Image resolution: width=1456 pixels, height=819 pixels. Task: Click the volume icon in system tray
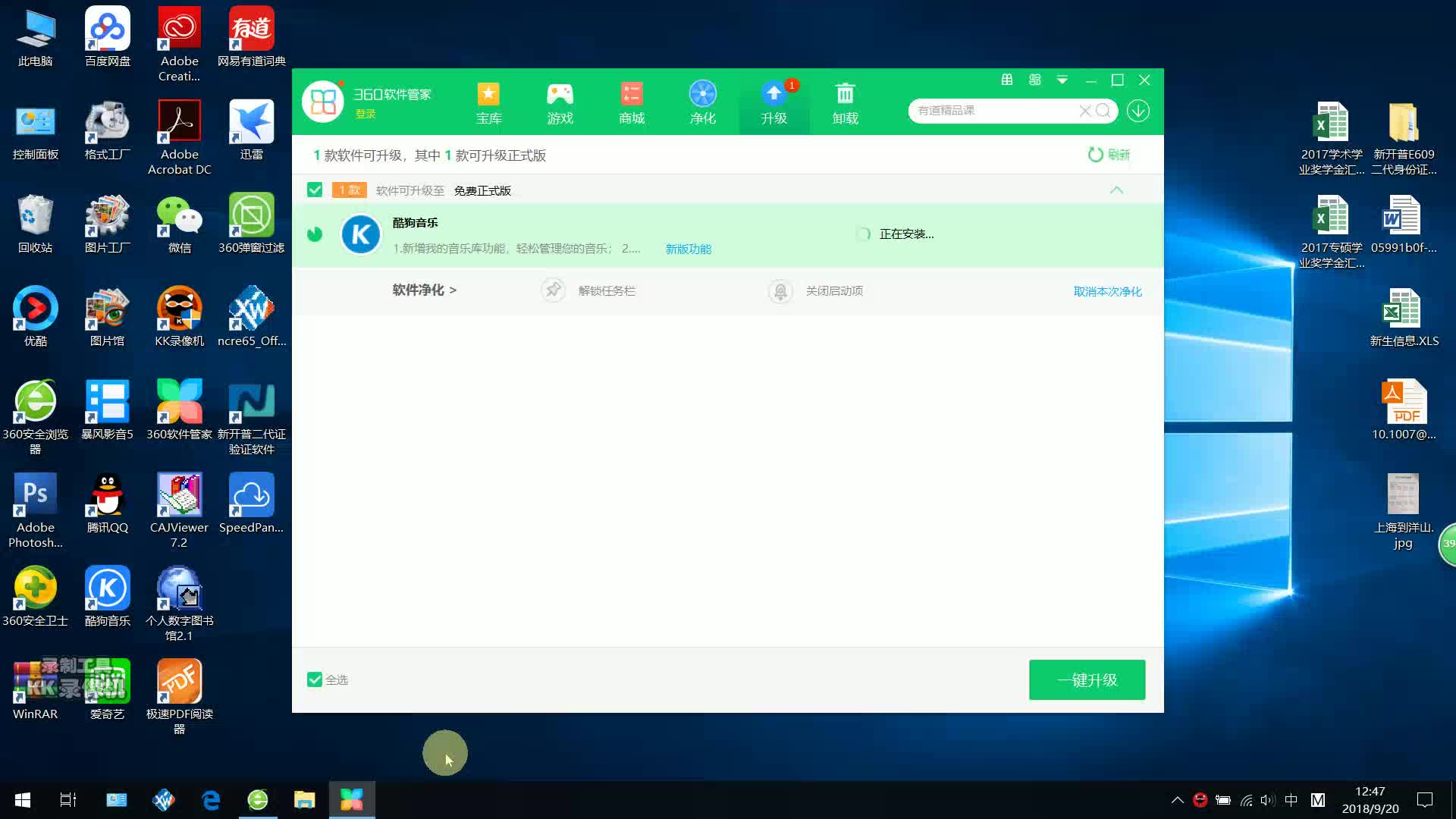1268,800
